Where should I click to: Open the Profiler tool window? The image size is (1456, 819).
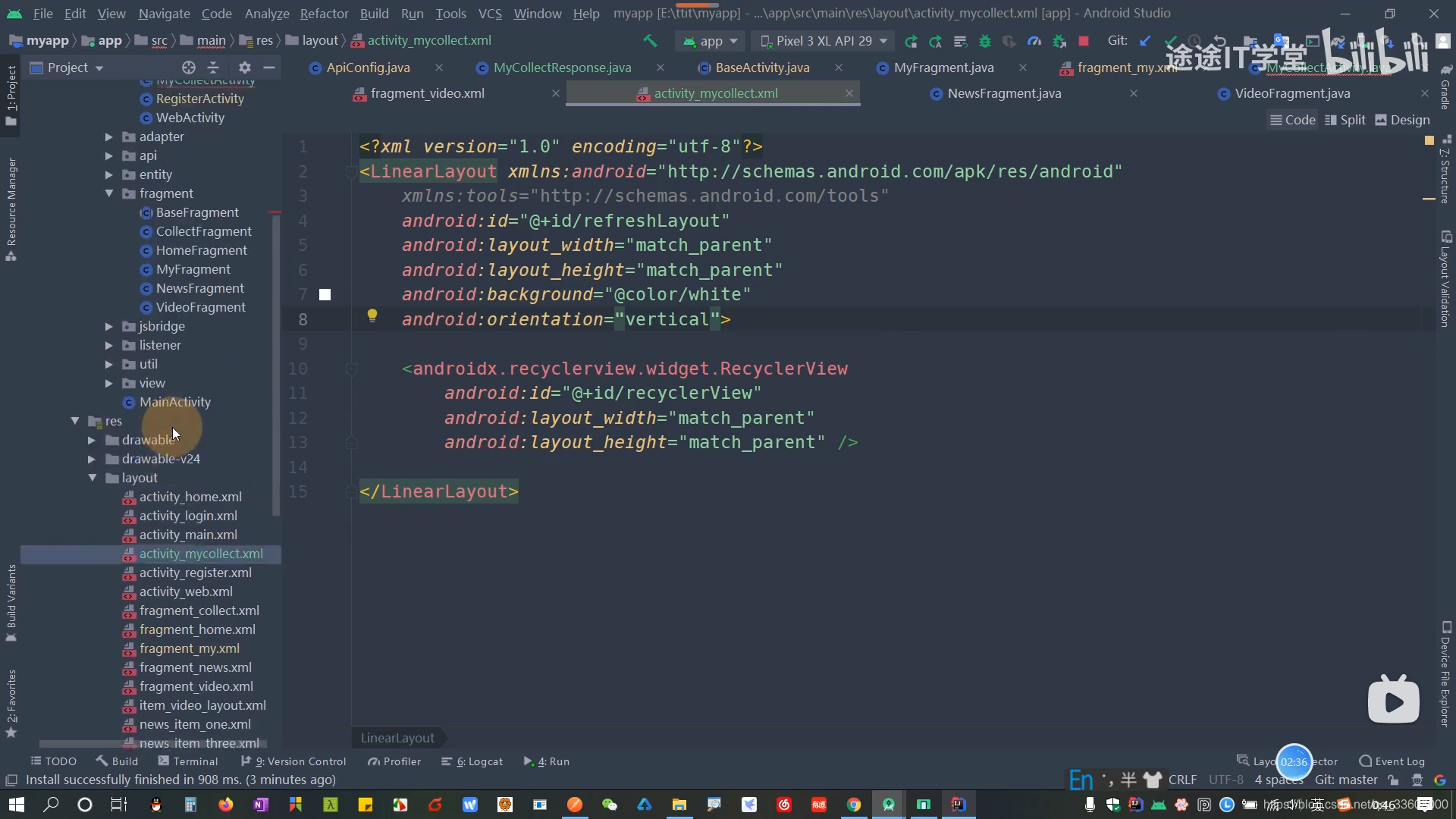pos(394,761)
